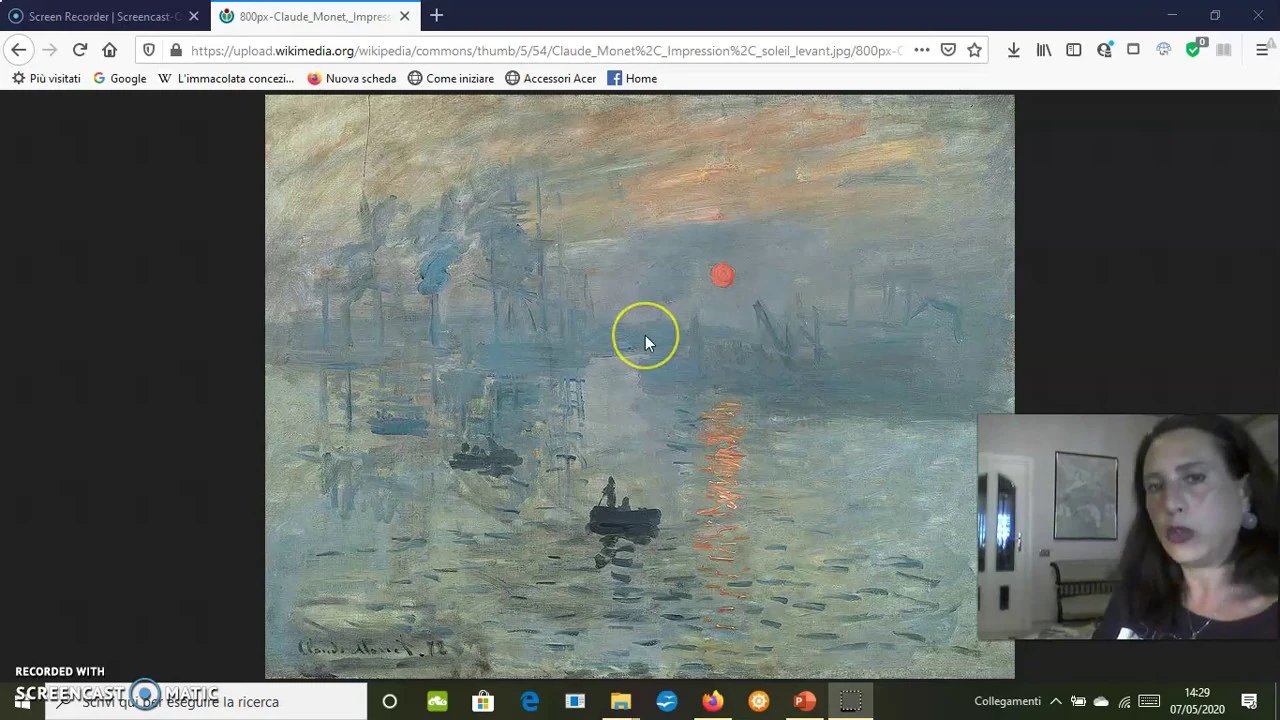This screenshot has width=1280, height=720.
Task: Open PowerPoint from taskbar
Action: coord(805,701)
